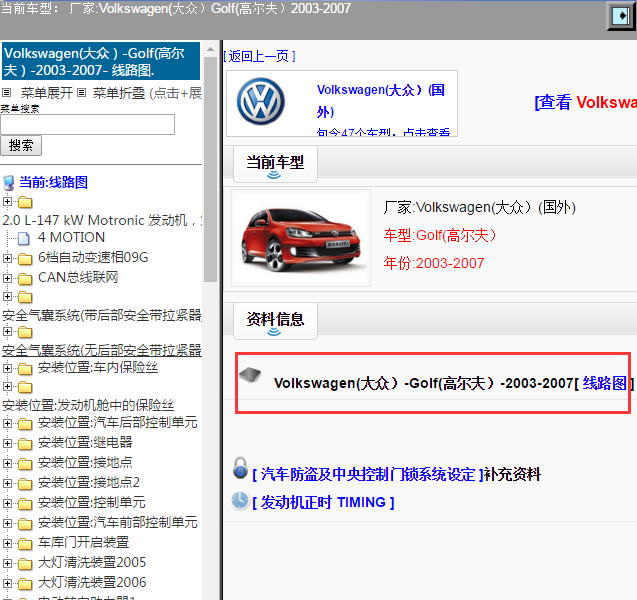Click folder icon for 大灯清洗装置2006

point(25,584)
